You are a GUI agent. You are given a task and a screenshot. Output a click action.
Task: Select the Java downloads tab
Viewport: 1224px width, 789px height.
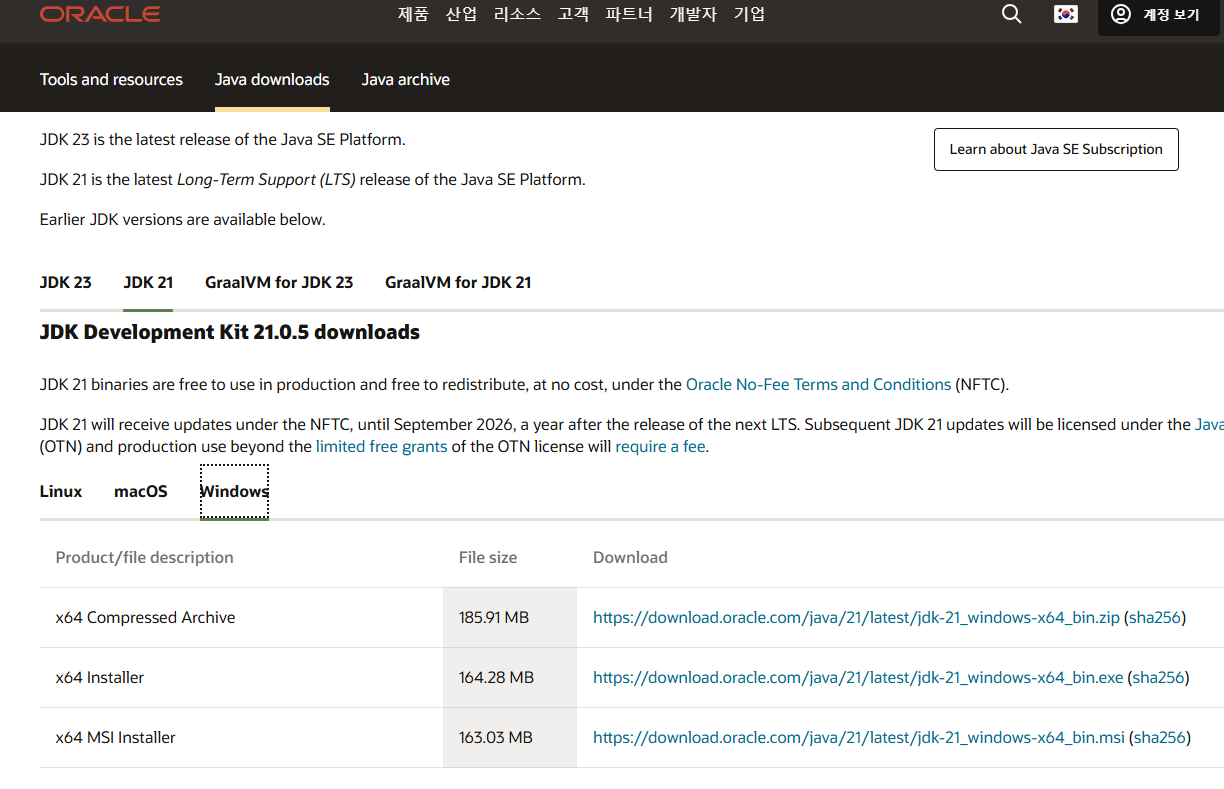[272, 80]
